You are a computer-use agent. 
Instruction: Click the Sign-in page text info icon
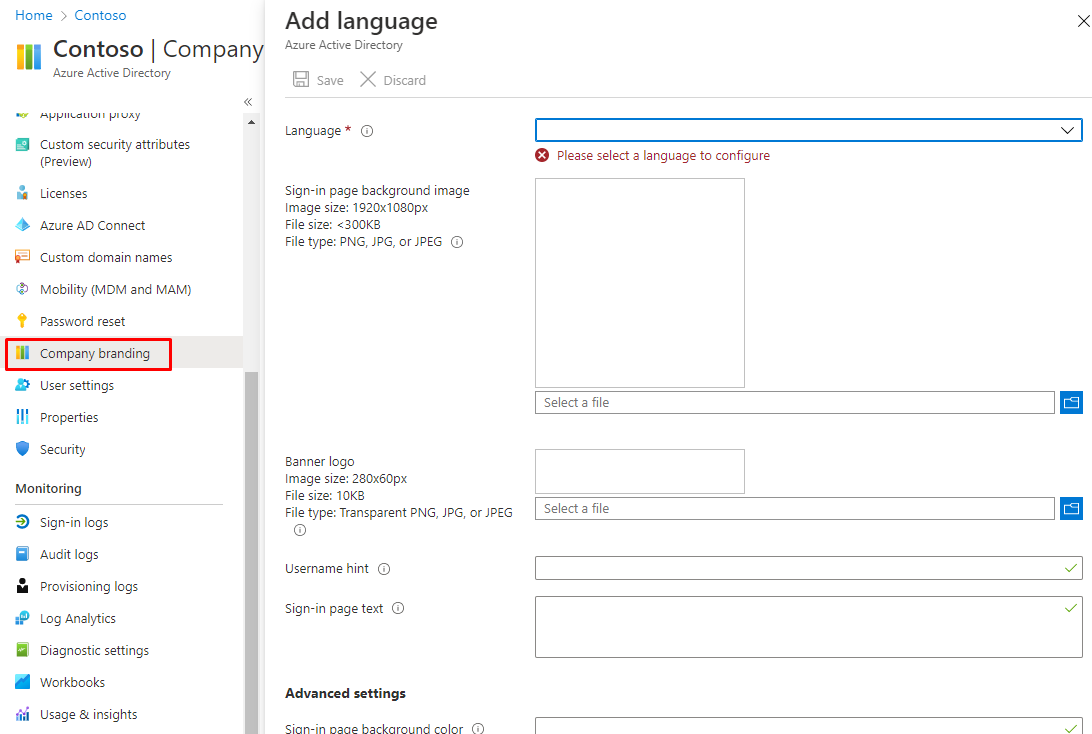tap(398, 608)
